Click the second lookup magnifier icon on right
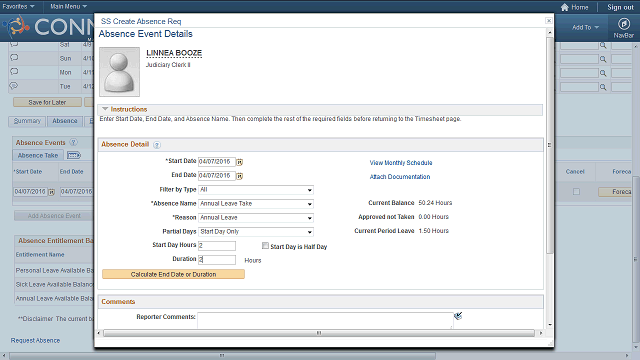 tap(603, 59)
